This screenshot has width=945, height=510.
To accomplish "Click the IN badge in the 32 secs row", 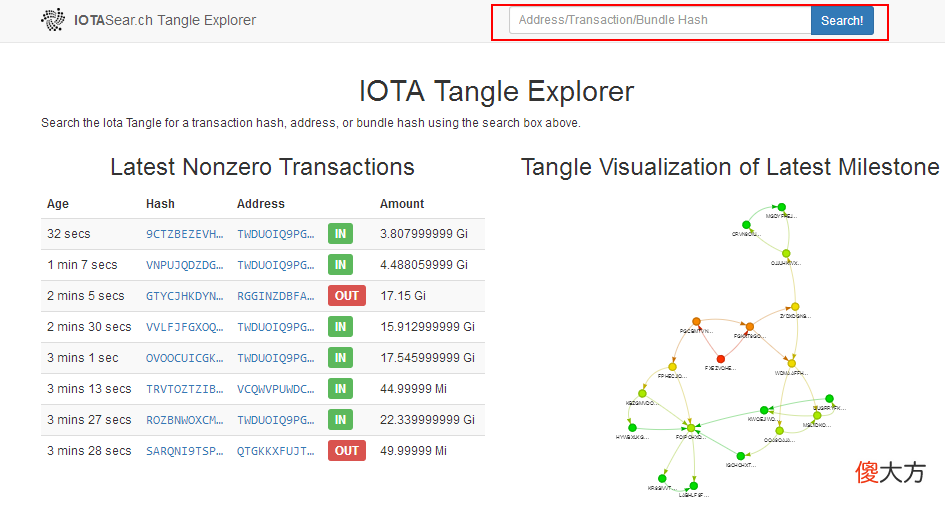I will pyautogui.click(x=341, y=234).
